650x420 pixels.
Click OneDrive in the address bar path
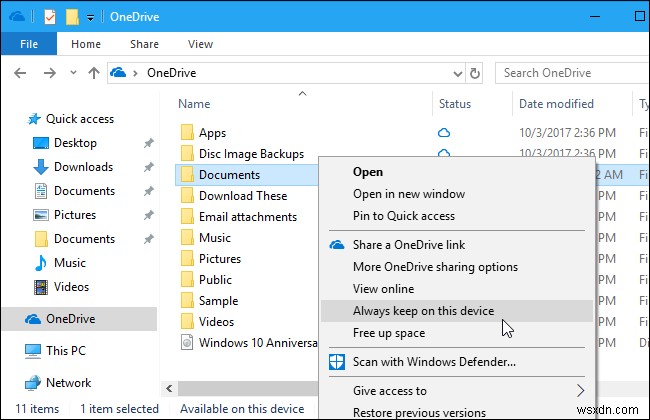click(172, 73)
